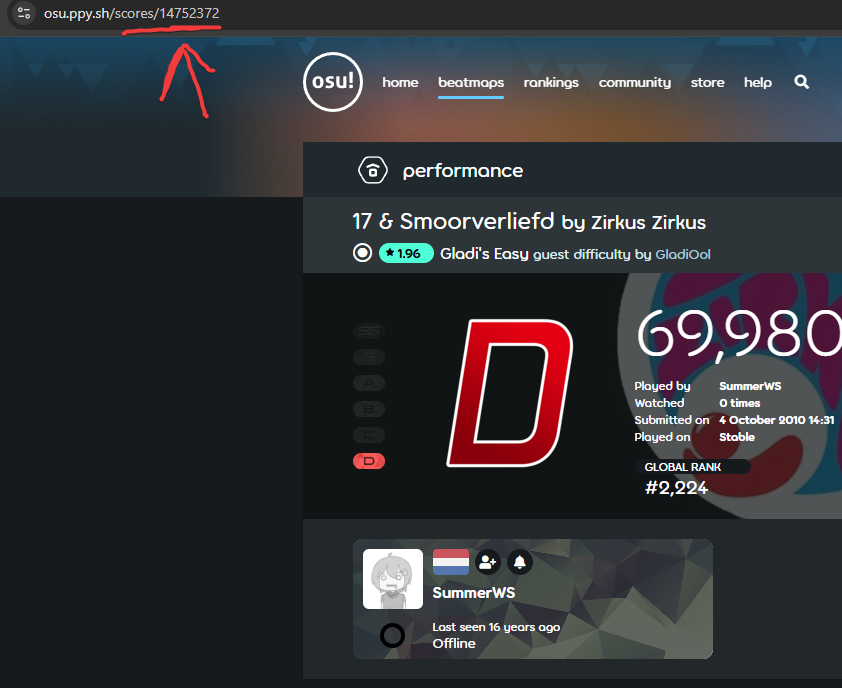The image size is (842, 688).
Task: Click the #2,224 global rank value
Action: [x=676, y=488]
